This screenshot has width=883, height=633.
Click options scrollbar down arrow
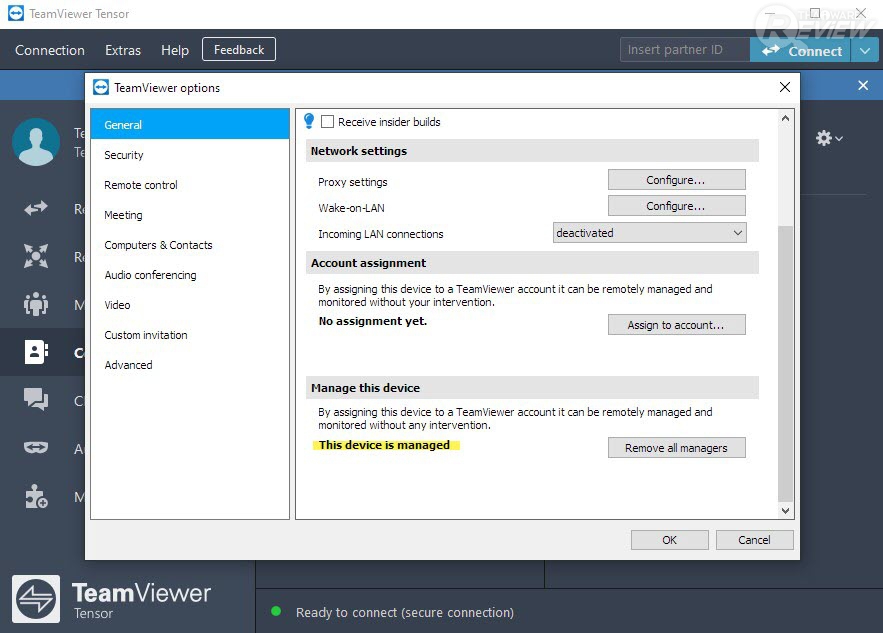pyautogui.click(x=785, y=511)
